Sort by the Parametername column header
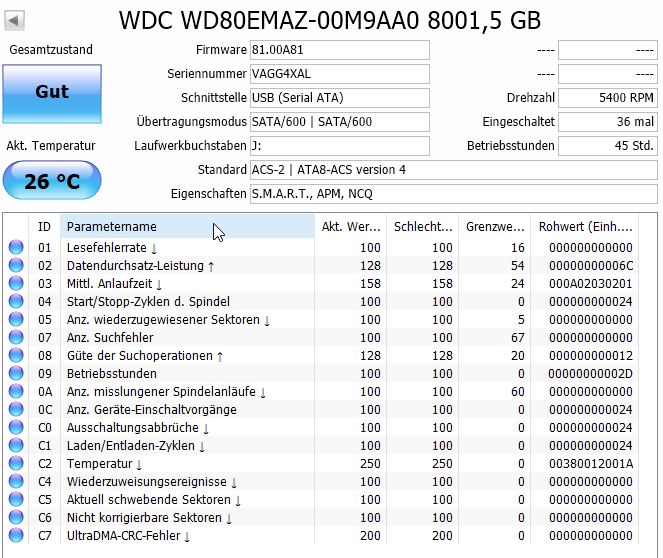Viewport: 663px width, 558px height. pyautogui.click(x=187, y=227)
